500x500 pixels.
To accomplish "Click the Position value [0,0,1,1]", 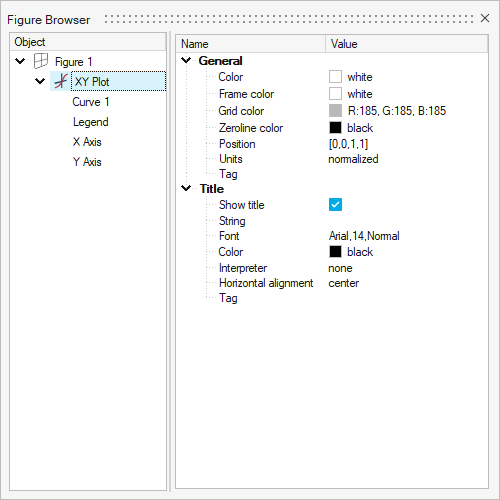I will pos(348,144).
